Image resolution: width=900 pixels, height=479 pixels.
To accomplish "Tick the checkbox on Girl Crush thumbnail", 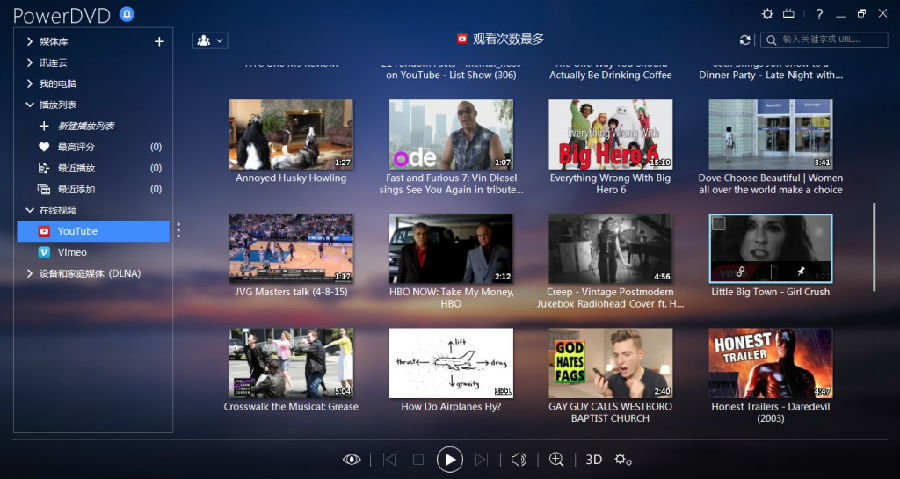I will pos(719,223).
